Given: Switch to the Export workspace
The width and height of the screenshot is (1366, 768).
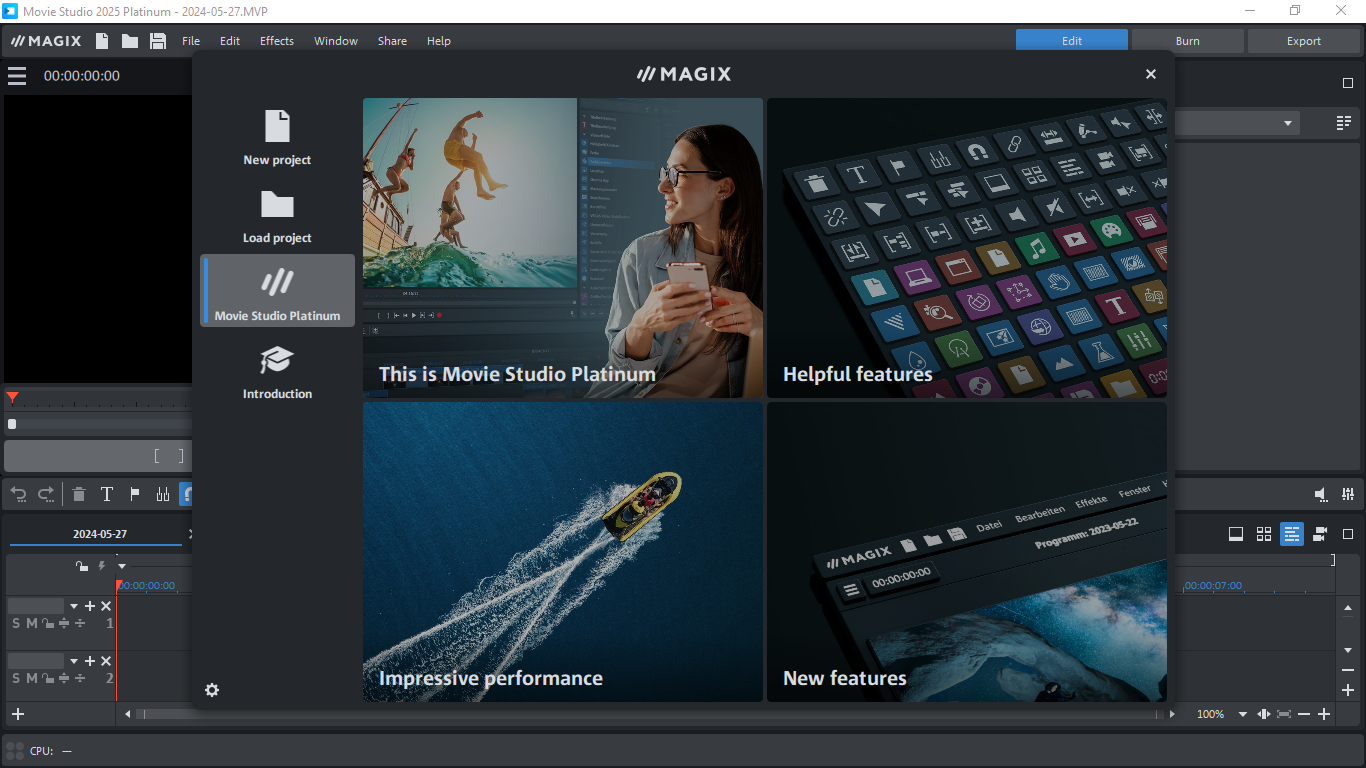Looking at the screenshot, I should coord(1304,41).
